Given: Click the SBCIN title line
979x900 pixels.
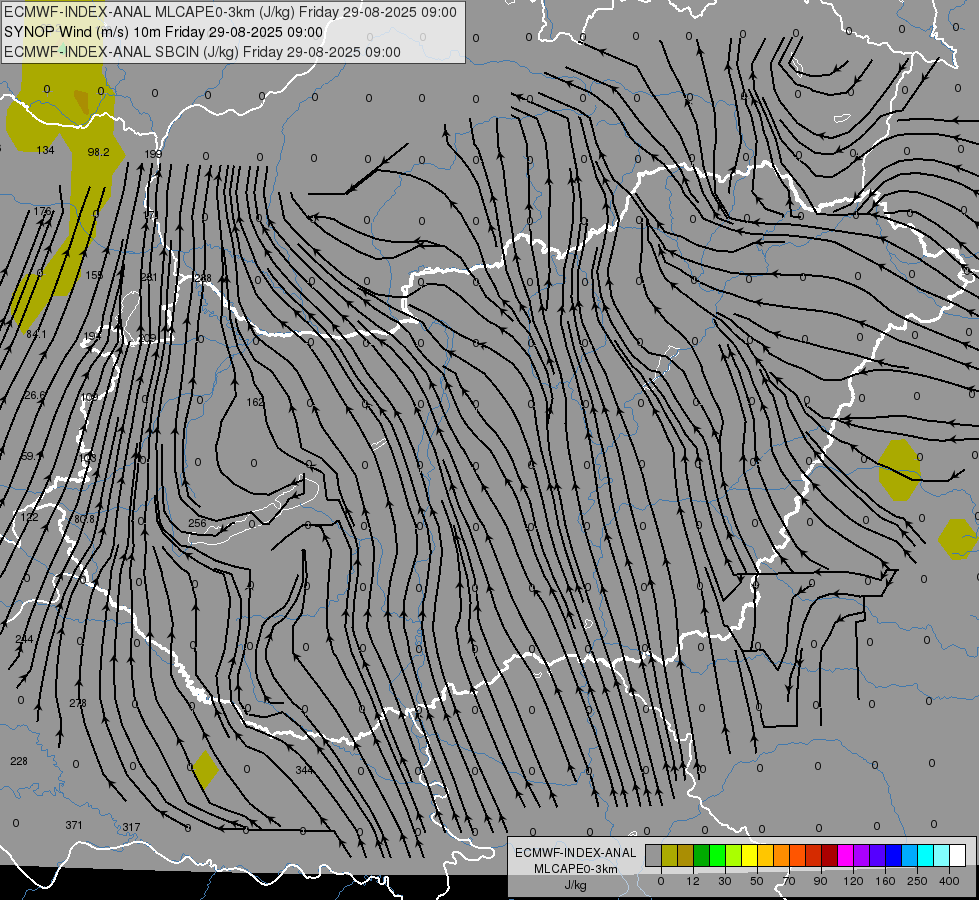Looking at the screenshot, I should click(x=202, y=52).
